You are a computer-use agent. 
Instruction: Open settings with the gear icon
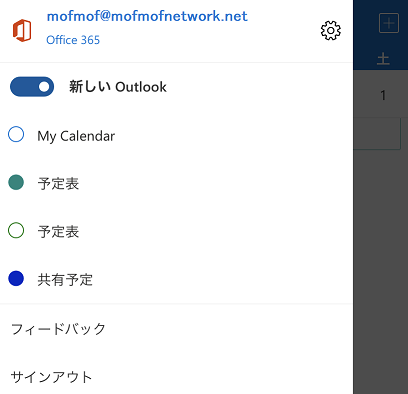331,31
